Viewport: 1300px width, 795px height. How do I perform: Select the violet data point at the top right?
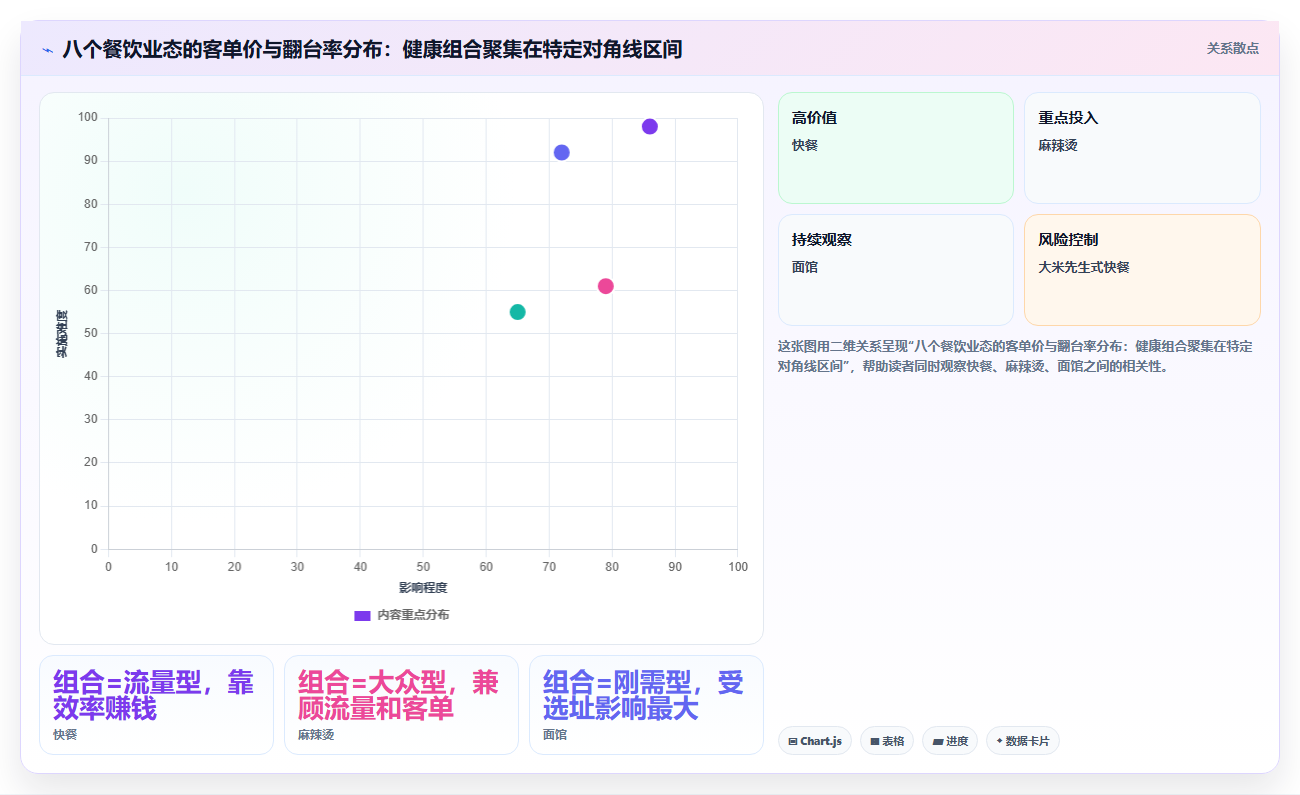pos(650,127)
